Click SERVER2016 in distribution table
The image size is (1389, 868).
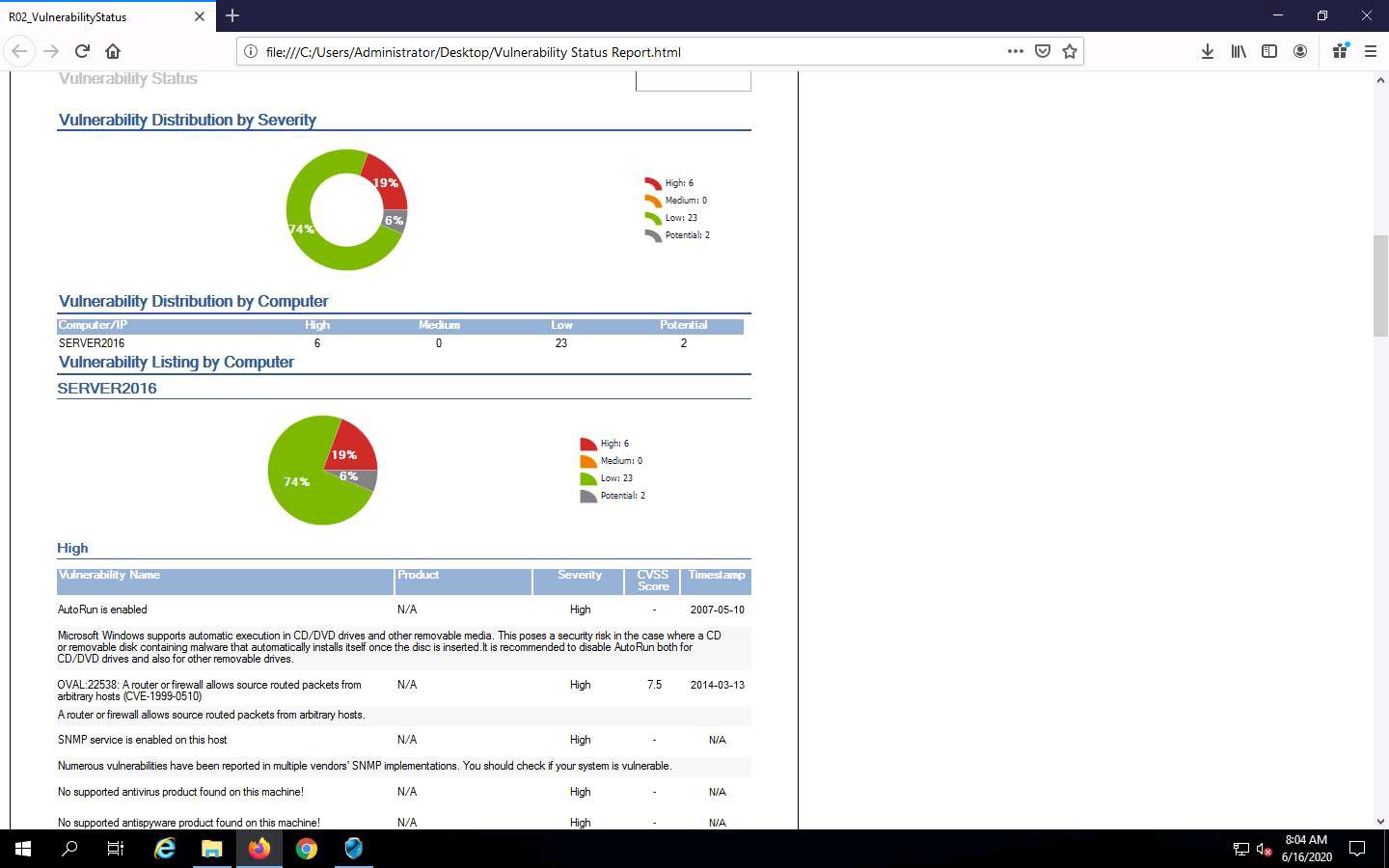coord(92,343)
